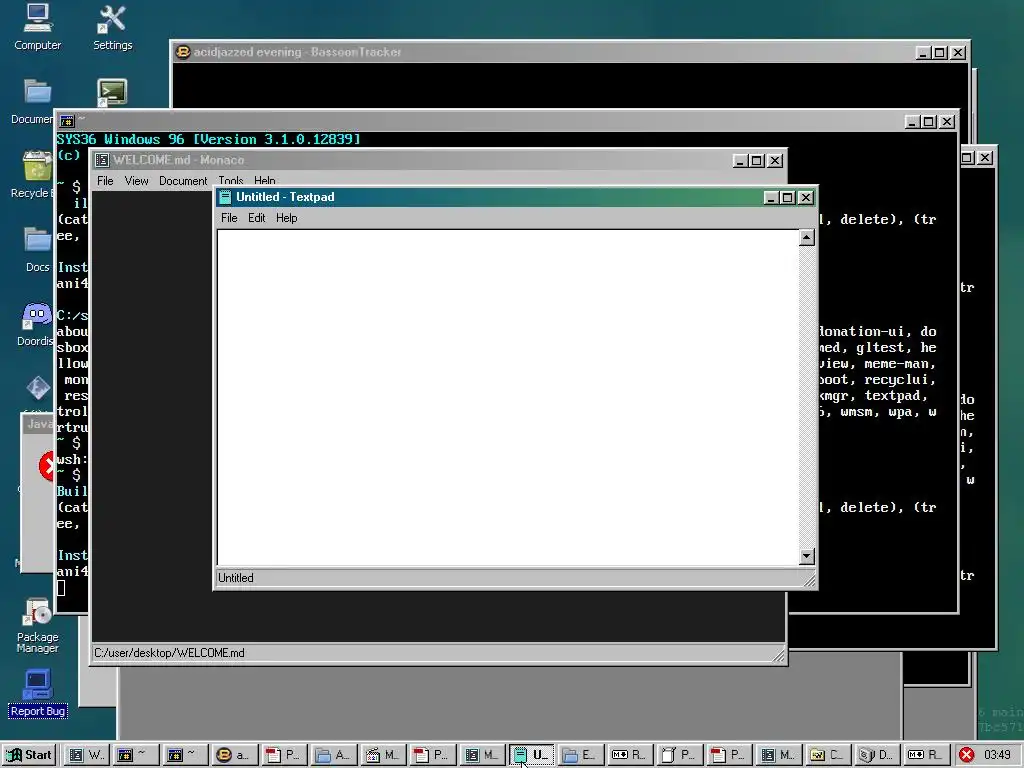This screenshot has height=768, width=1024.
Task: Click the BassoonTracker title bar icon
Action: (x=184, y=52)
